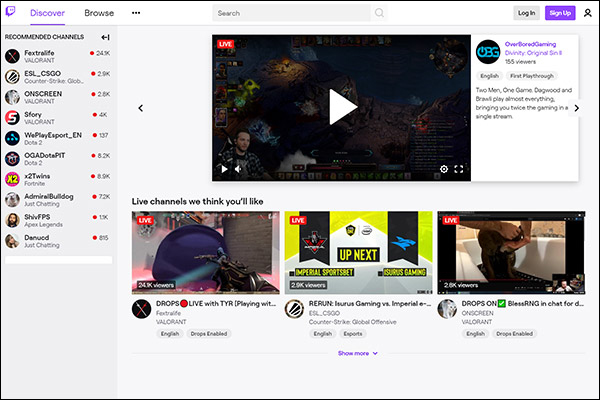Select x2Twins name in sidebar
This screenshot has height=400, width=600.
click(37, 176)
